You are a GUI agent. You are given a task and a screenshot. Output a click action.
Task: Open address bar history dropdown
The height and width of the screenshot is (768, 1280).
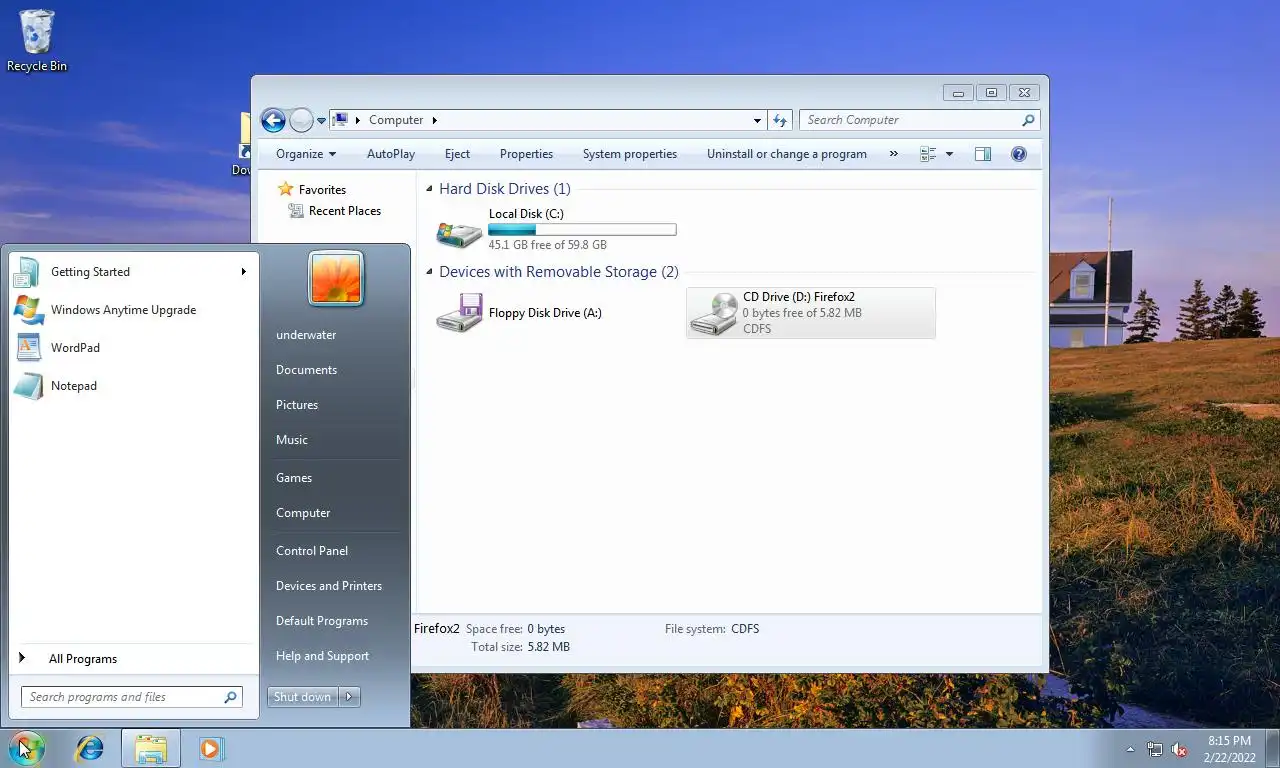click(x=757, y=120)
